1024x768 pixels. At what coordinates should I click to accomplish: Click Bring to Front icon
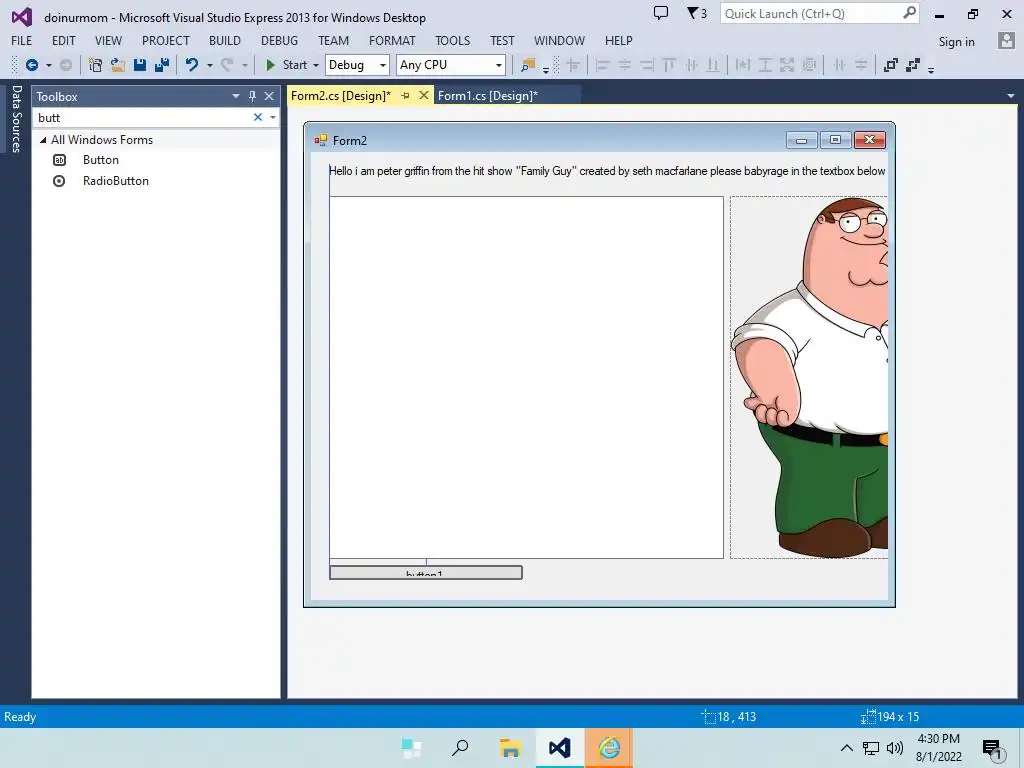tap(890, 65)
